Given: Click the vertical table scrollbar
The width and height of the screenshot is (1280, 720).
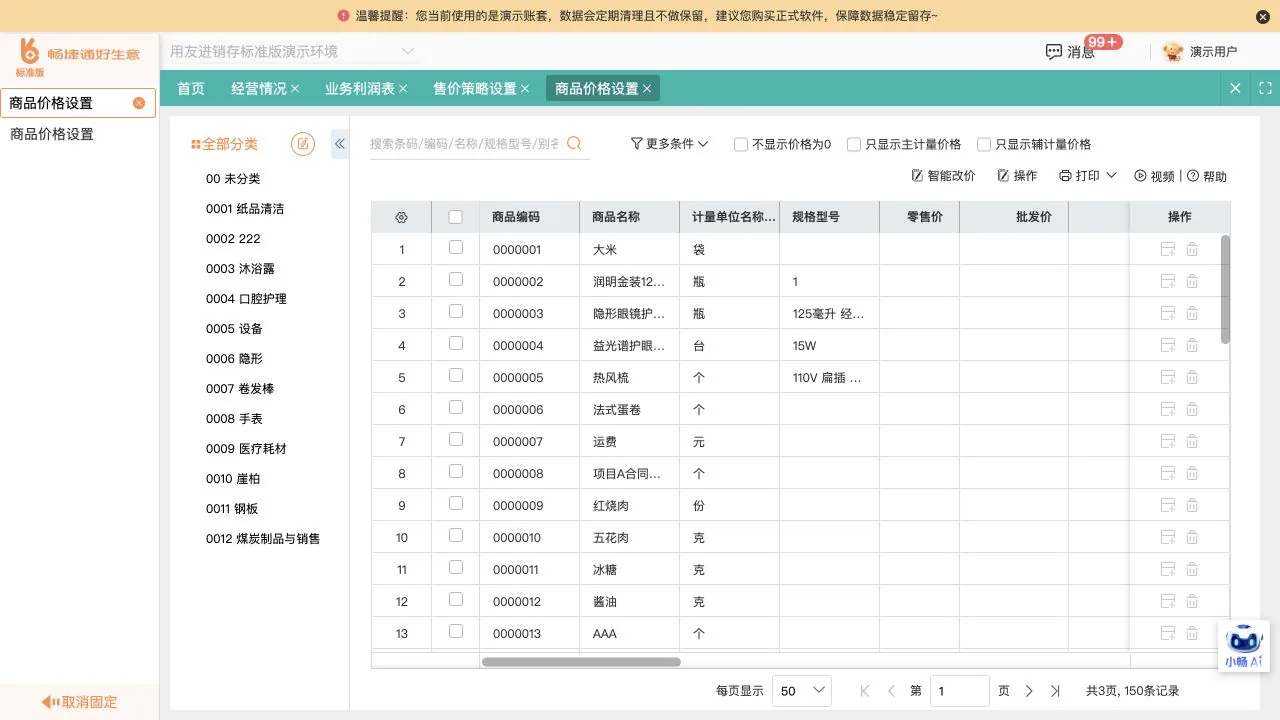Looking at the screenshot, I should tap(1225, 289).
